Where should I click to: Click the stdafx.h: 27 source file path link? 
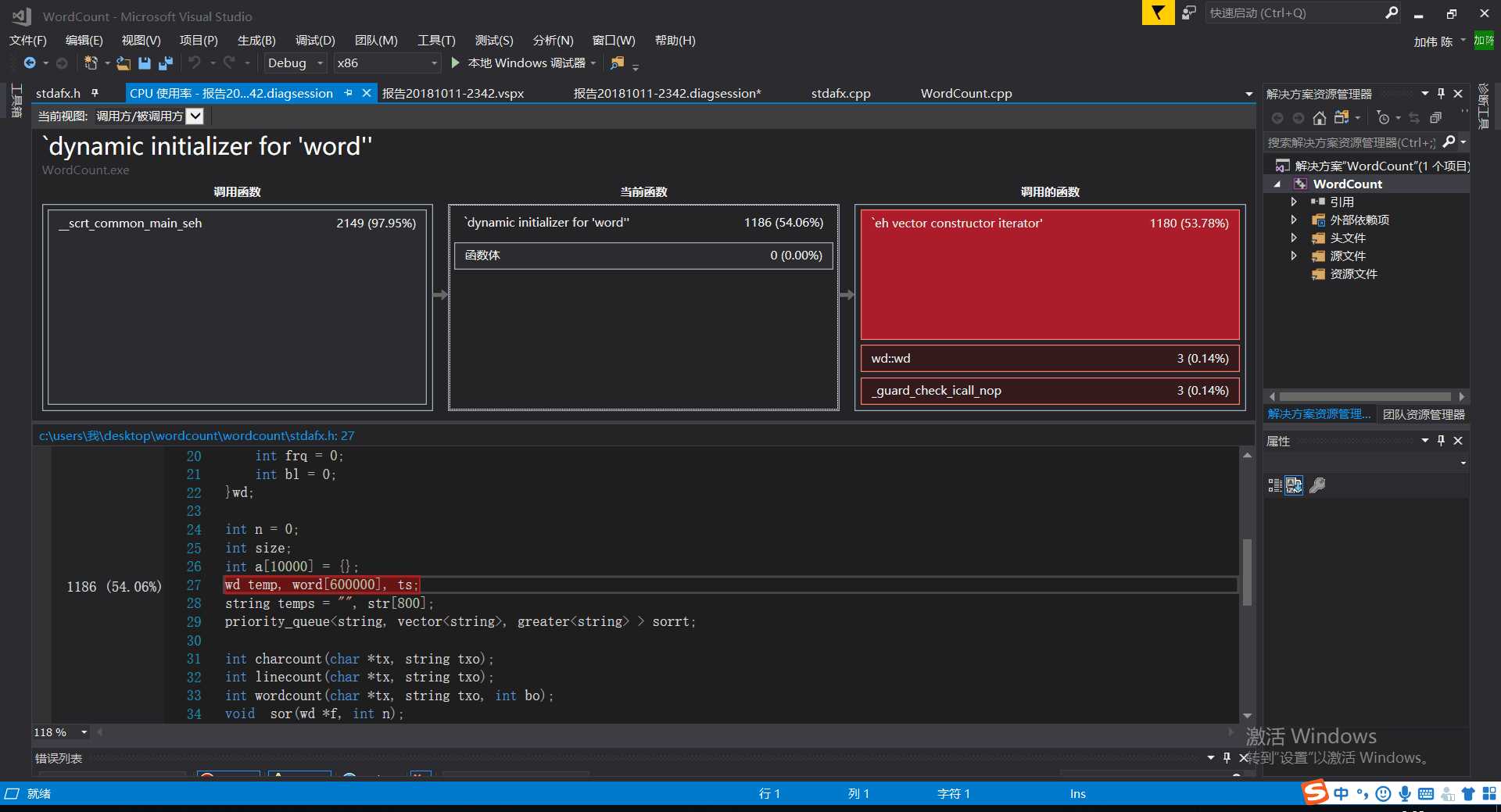coord(197,435)
